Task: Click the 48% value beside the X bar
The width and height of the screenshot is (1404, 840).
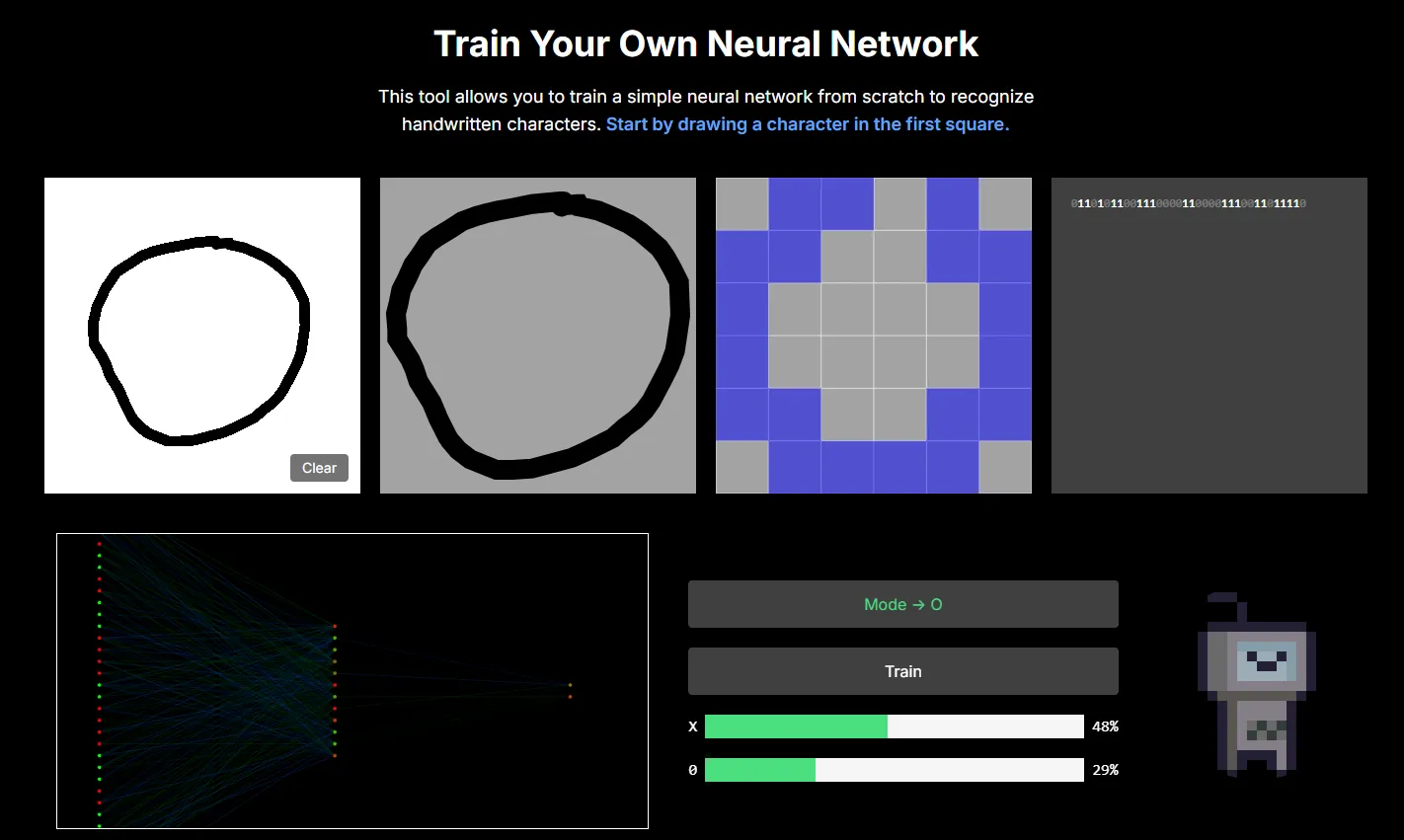Action: [1105, 726]
